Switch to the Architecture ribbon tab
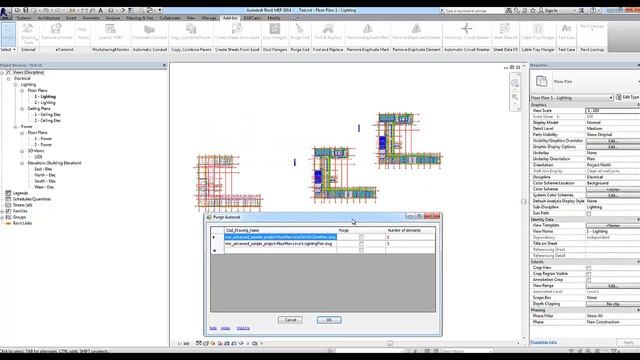 (49, 18)
